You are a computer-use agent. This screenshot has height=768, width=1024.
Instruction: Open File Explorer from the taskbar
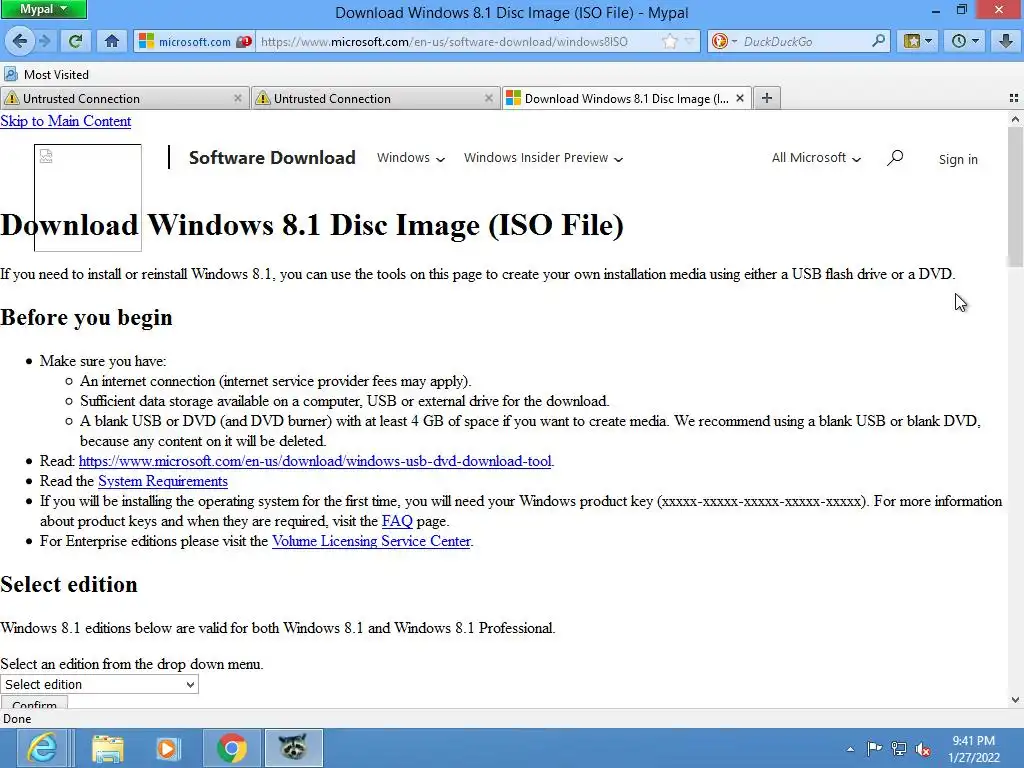tap(108, 748)
